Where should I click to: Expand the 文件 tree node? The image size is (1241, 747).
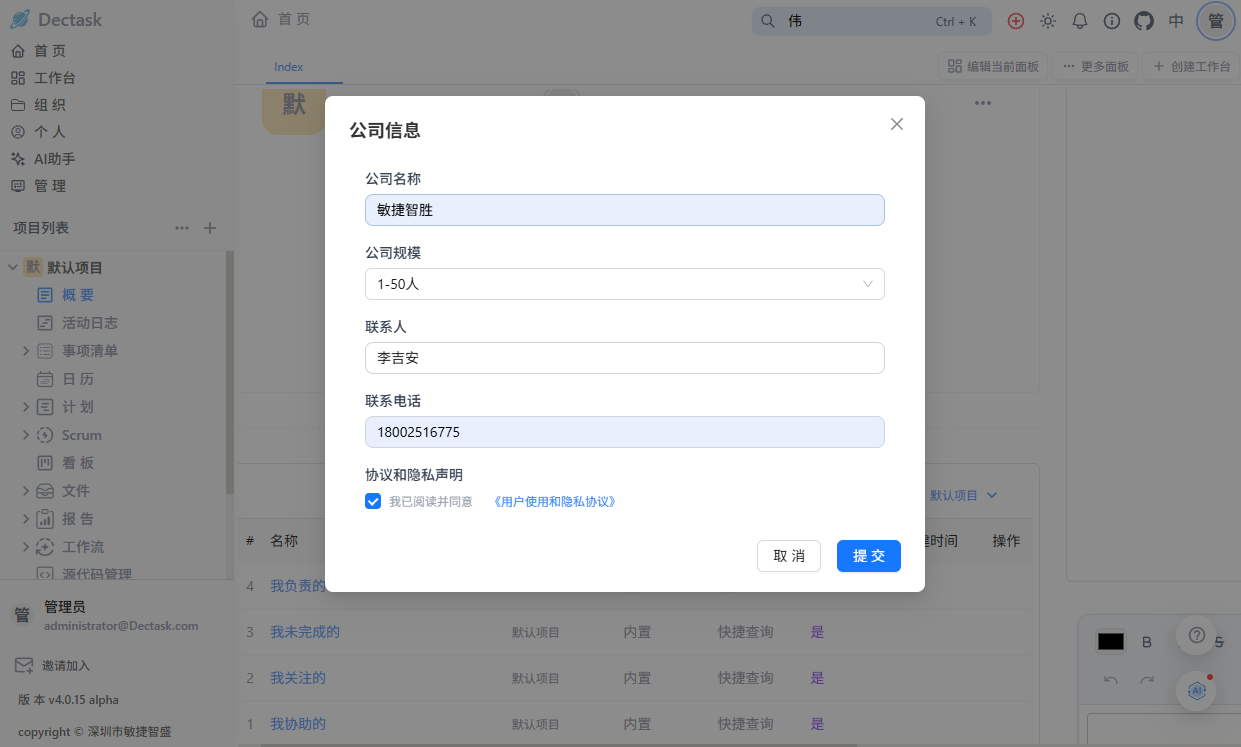[x=26, y=491]
